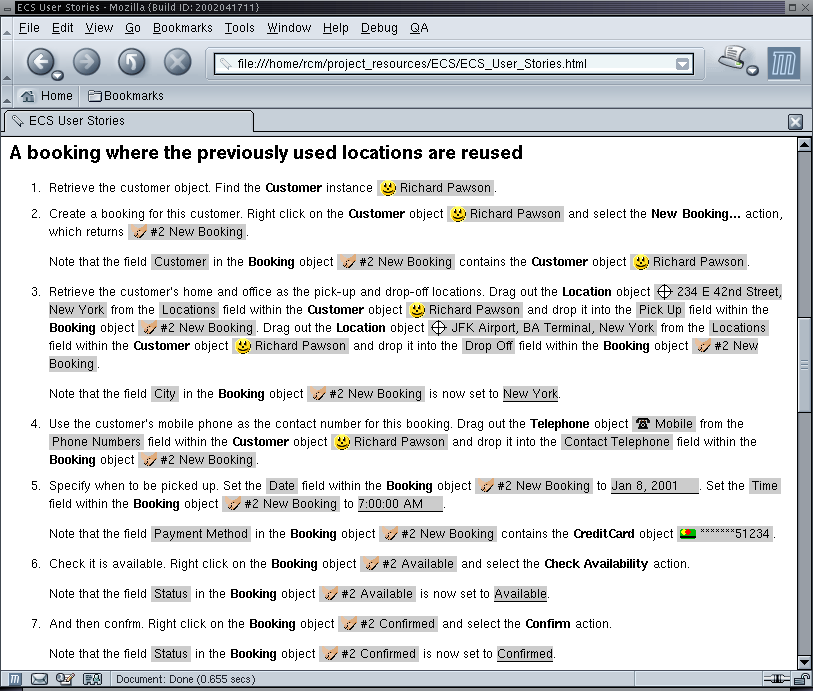
Task: Open Mail from the status bar icon
Action: coord(40,680)
